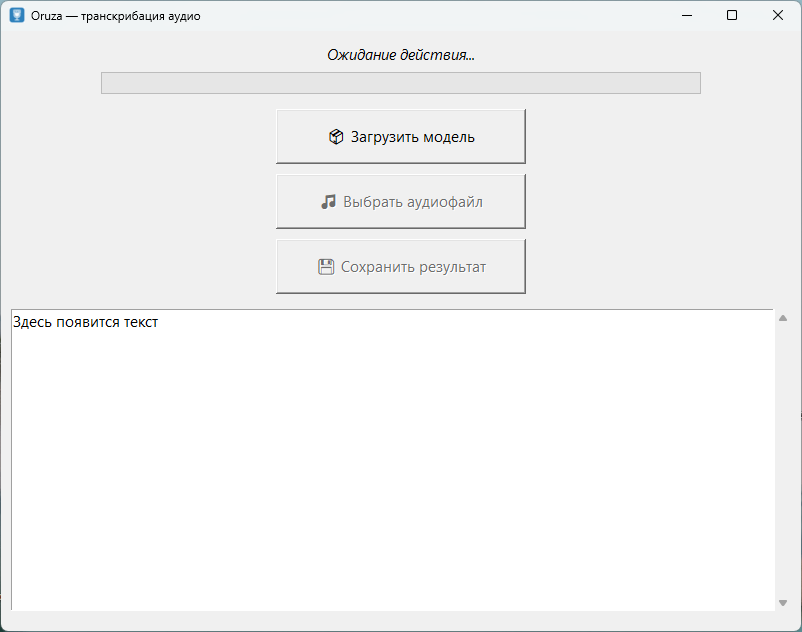Click the empty progress bar under status
Viewport: 802px width, 632px height.
coord(400,83)
